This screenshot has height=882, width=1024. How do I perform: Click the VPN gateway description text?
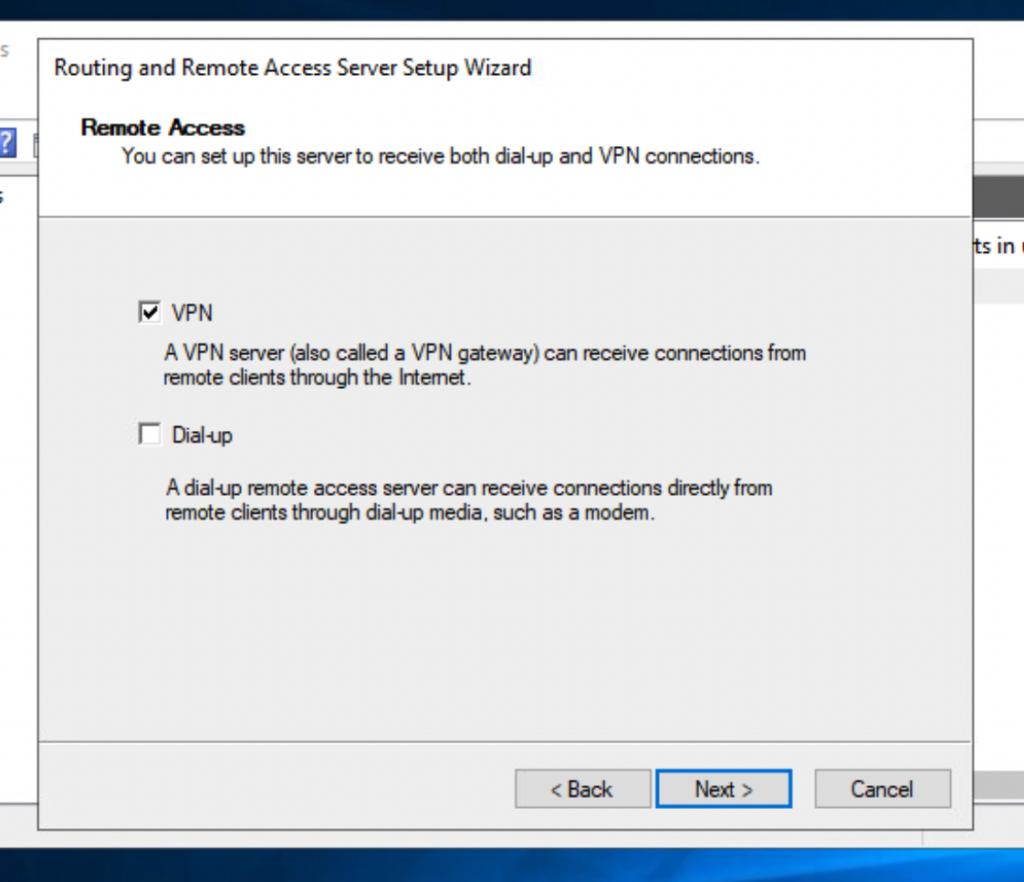(485, 365)
